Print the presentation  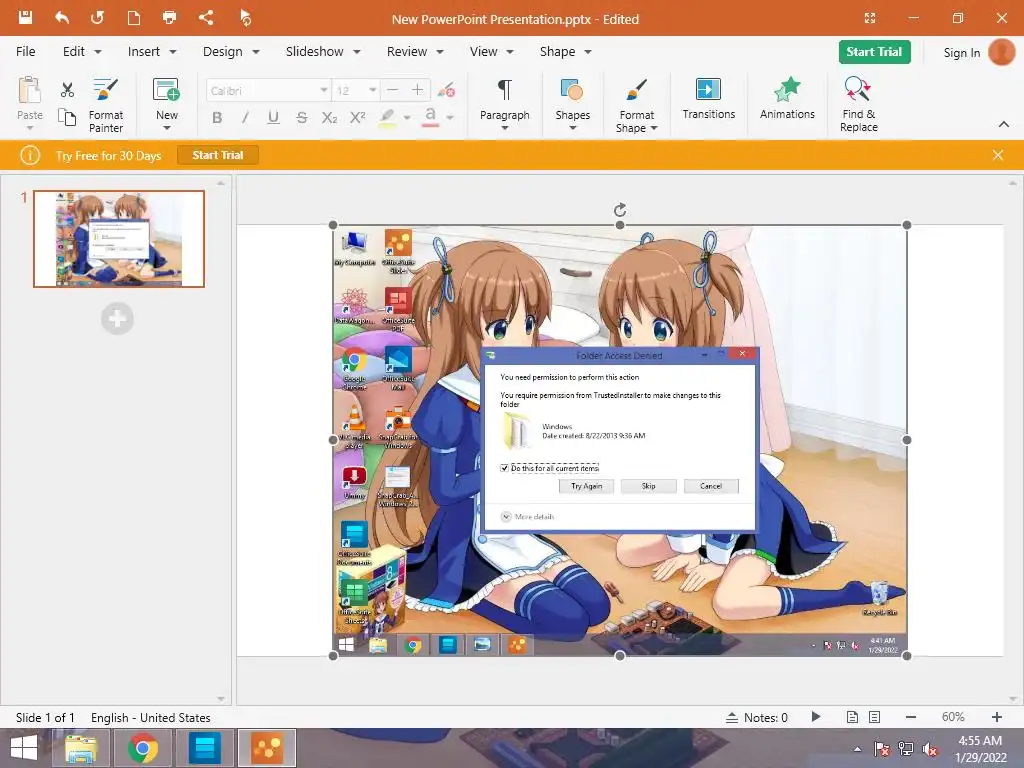(x=170, y=18)
